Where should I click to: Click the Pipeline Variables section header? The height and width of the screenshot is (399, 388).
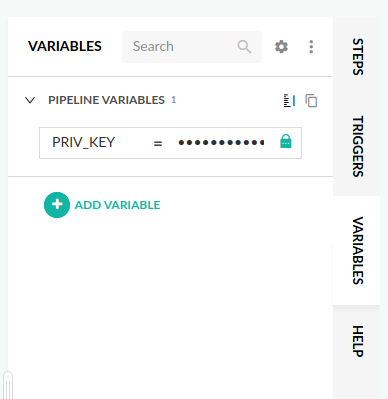pos(106,100)
